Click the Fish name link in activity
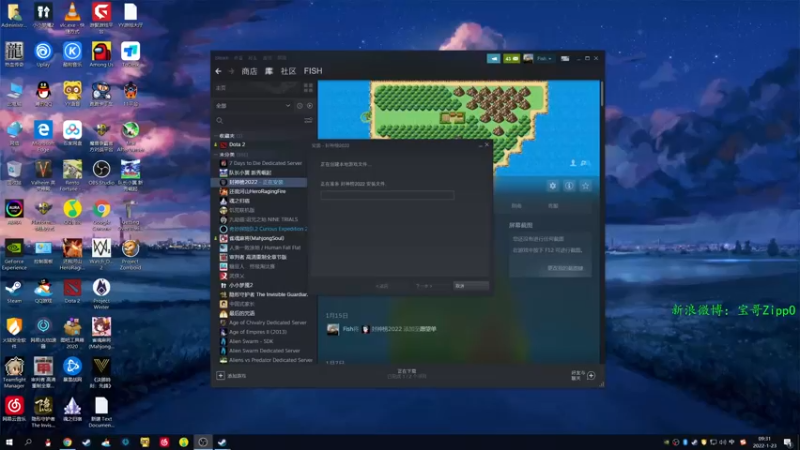Screen dimensions: 800x450 click(350, 329)
